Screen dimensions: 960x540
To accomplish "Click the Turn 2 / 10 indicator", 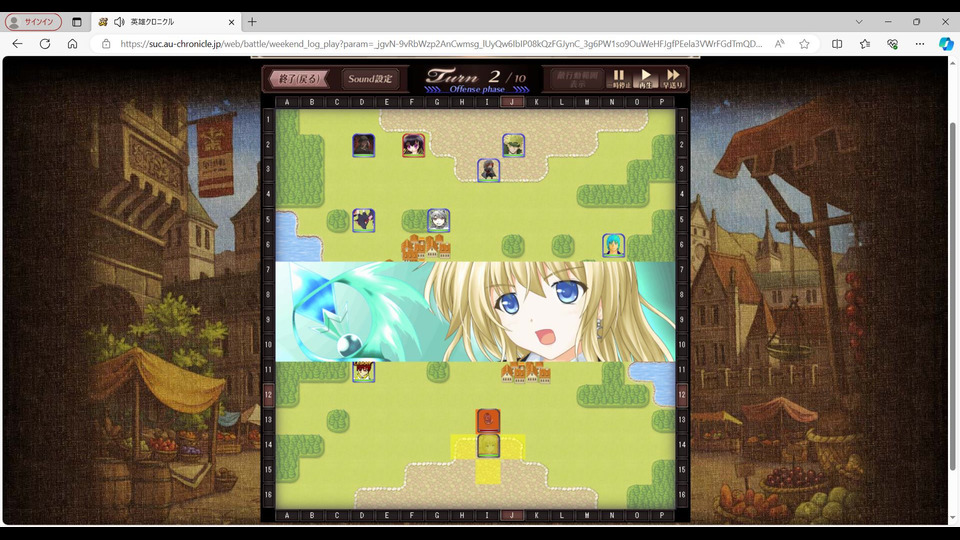I will click(x=476, y=76).
